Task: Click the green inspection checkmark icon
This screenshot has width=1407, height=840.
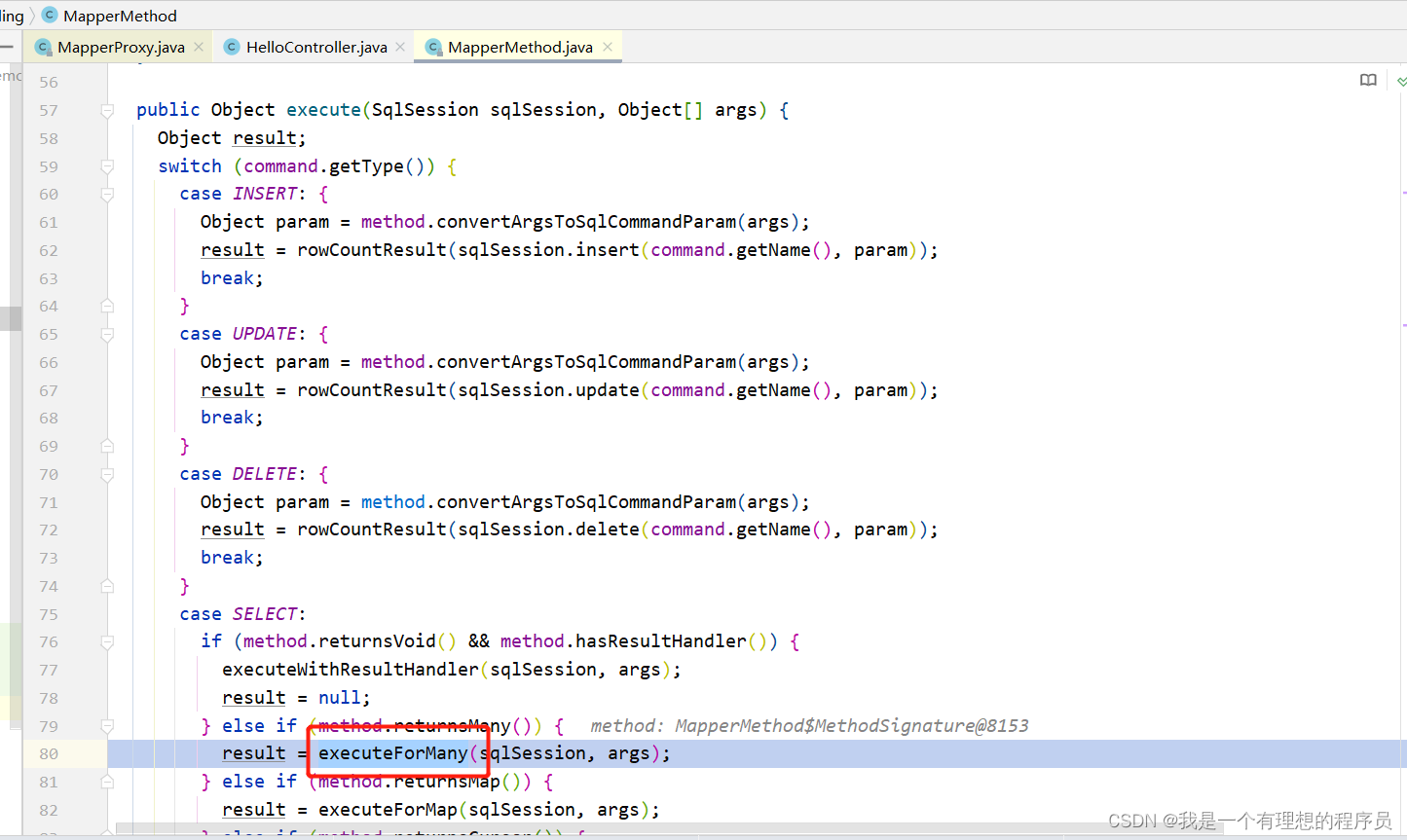Action: tap(1401, 81)
